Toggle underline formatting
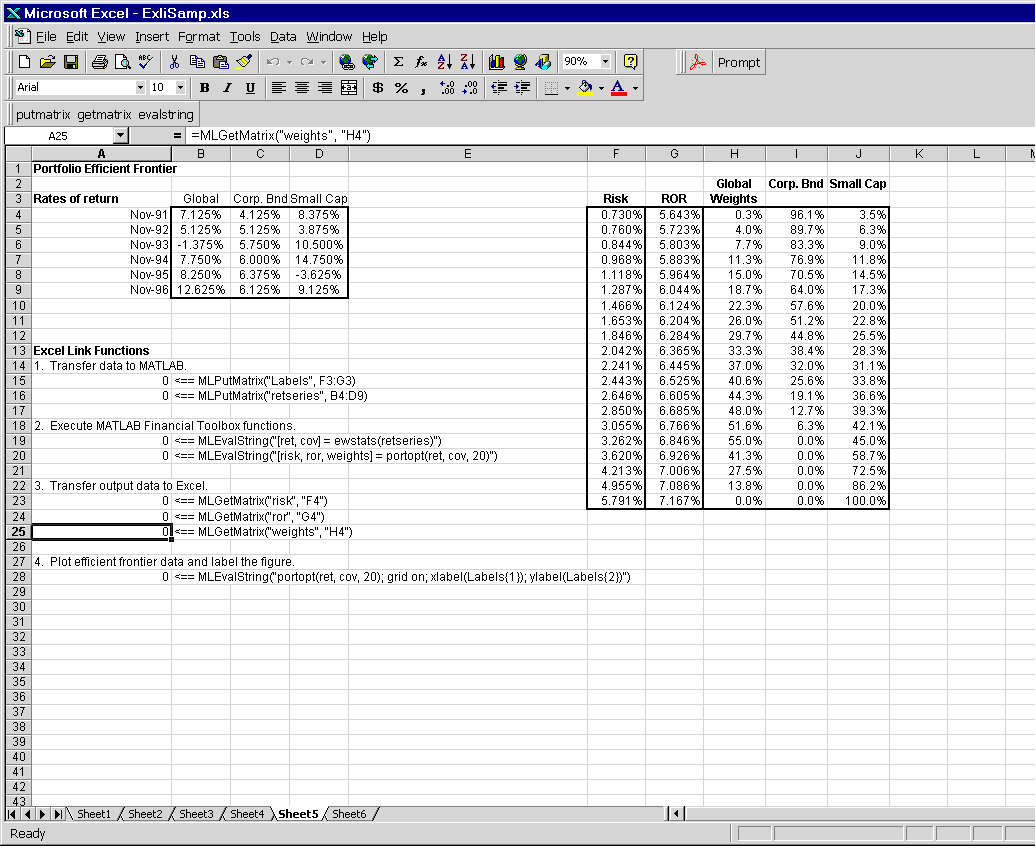 [x=250, y=88]
